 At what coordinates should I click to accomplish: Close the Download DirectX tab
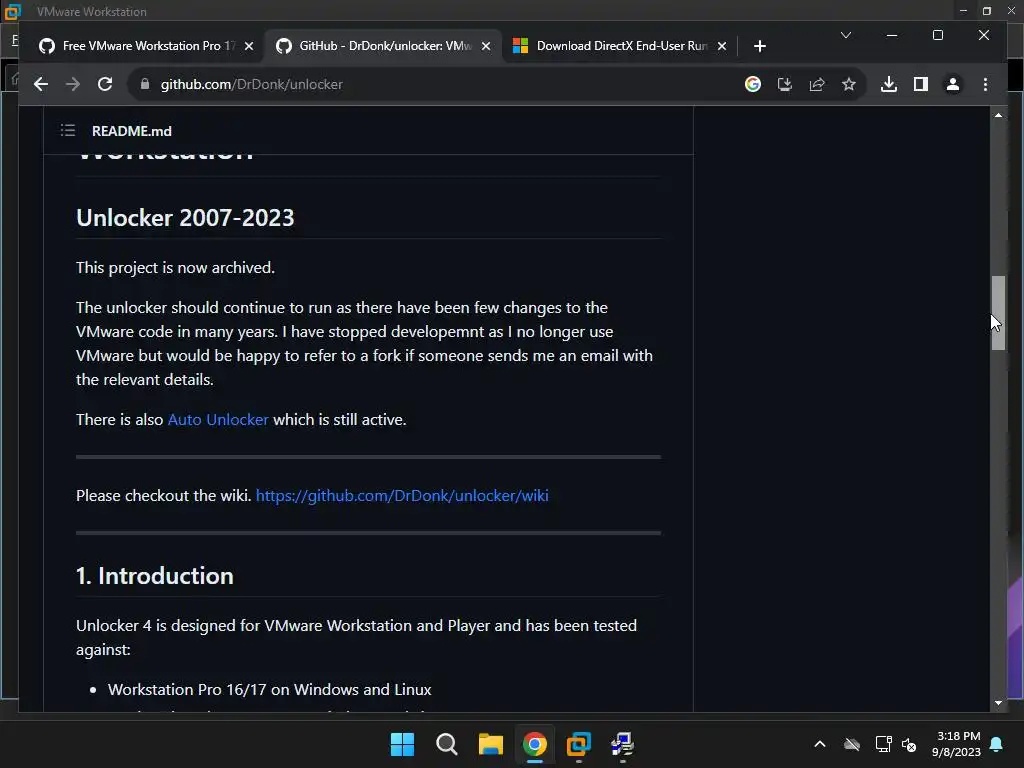click(x=722, y=46)
